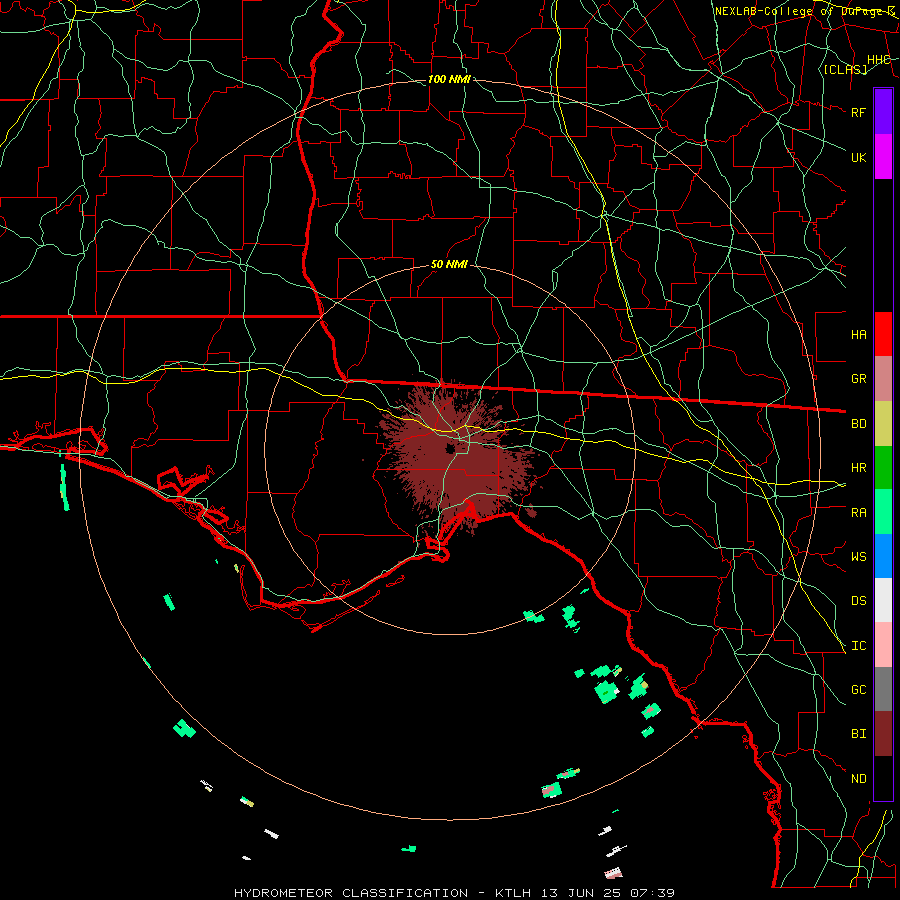Click the [CLAS] units label
This screenshot has height=900, width=900.
pos(845,69)
